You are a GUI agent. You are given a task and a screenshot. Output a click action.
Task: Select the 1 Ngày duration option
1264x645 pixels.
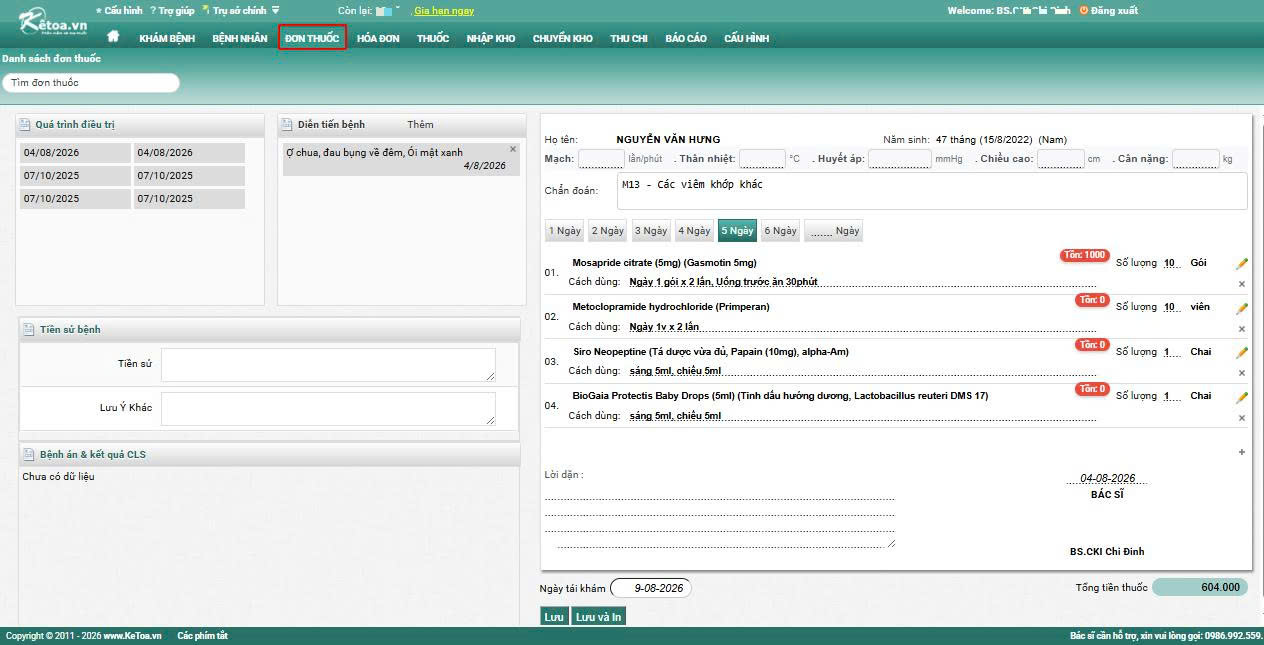[x=565, y=231]
